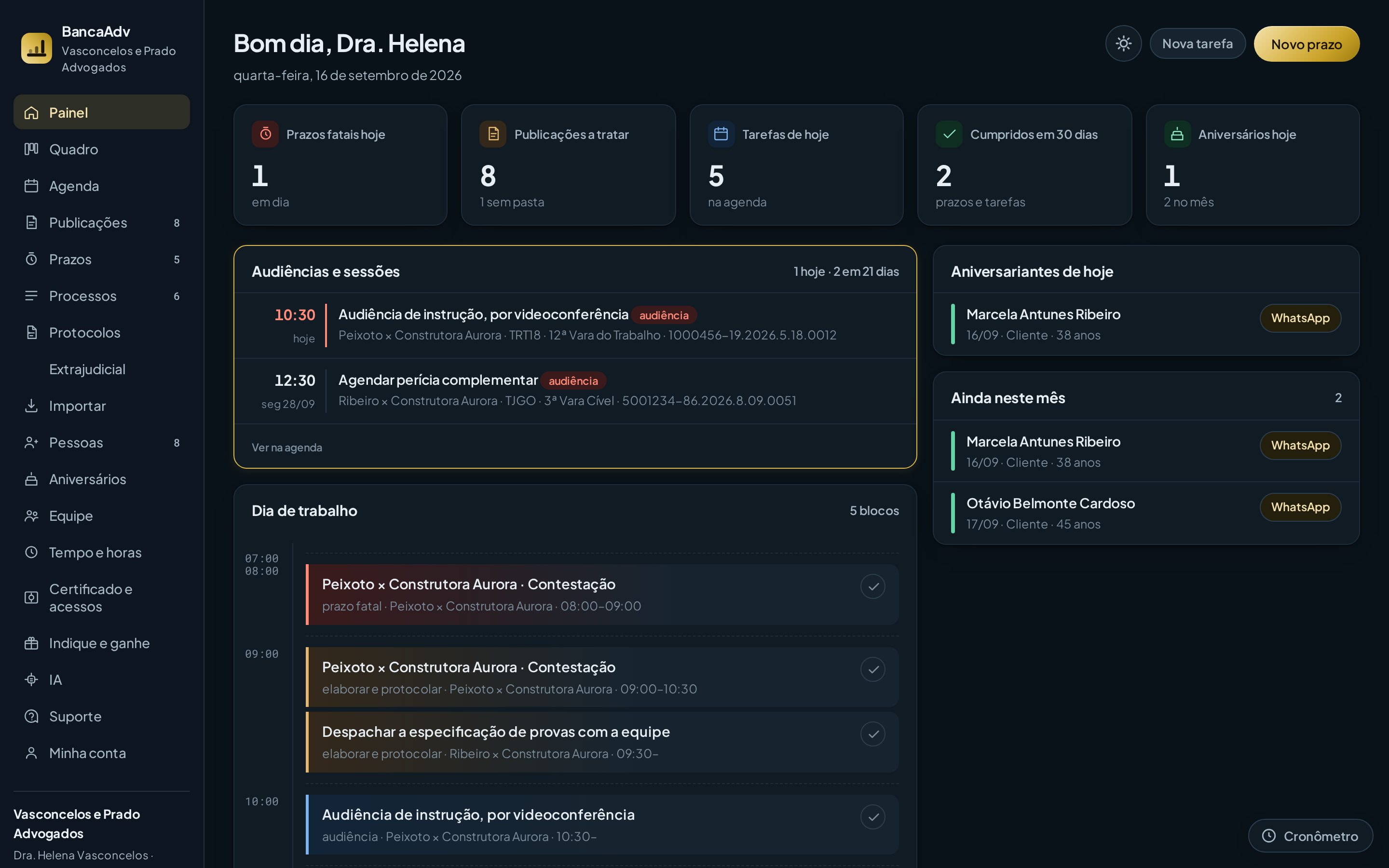Click the Prazos stopwatch icon in sidebar
The height and width of the screenshot is (868, 1389).
coord(31,259)
